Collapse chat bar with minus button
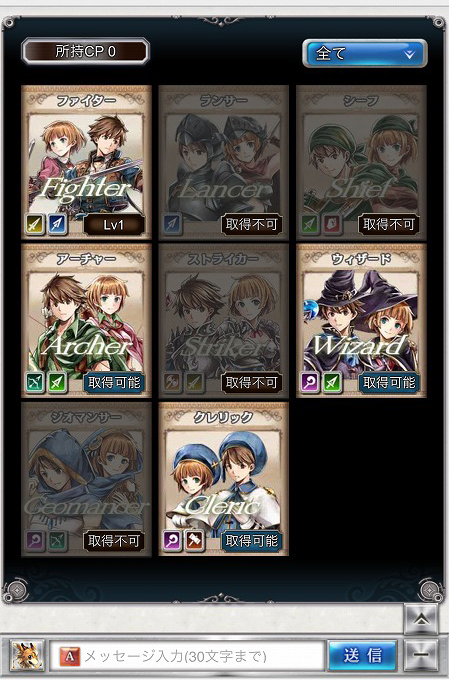This screenshot has width=449, height=680. tap(421, 655)
